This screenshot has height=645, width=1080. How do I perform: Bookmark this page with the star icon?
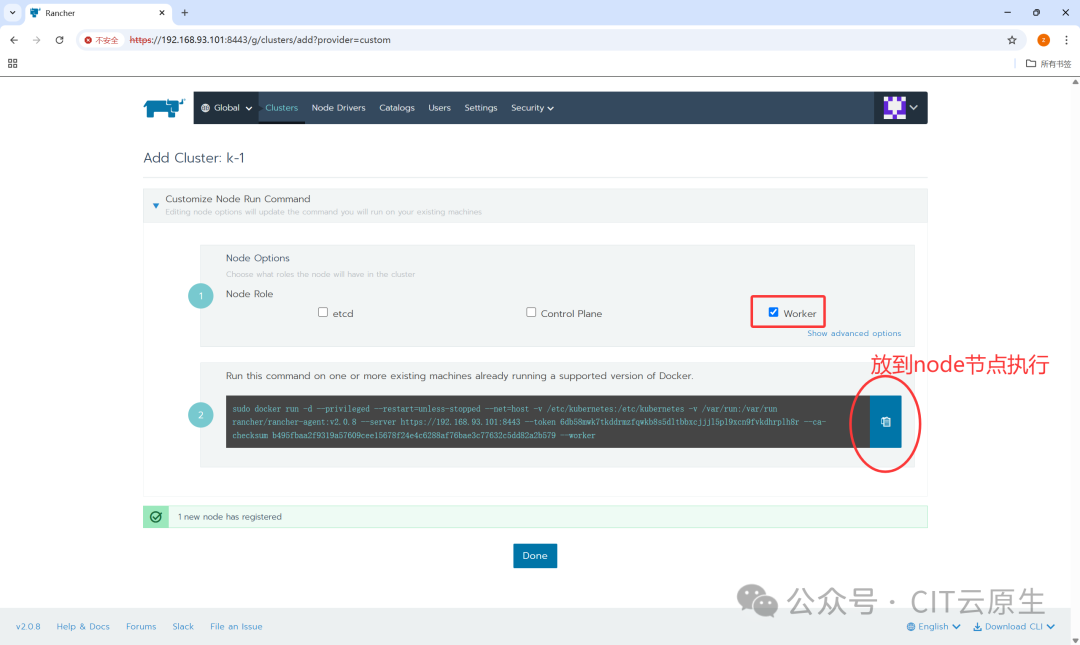point(1012,40)
